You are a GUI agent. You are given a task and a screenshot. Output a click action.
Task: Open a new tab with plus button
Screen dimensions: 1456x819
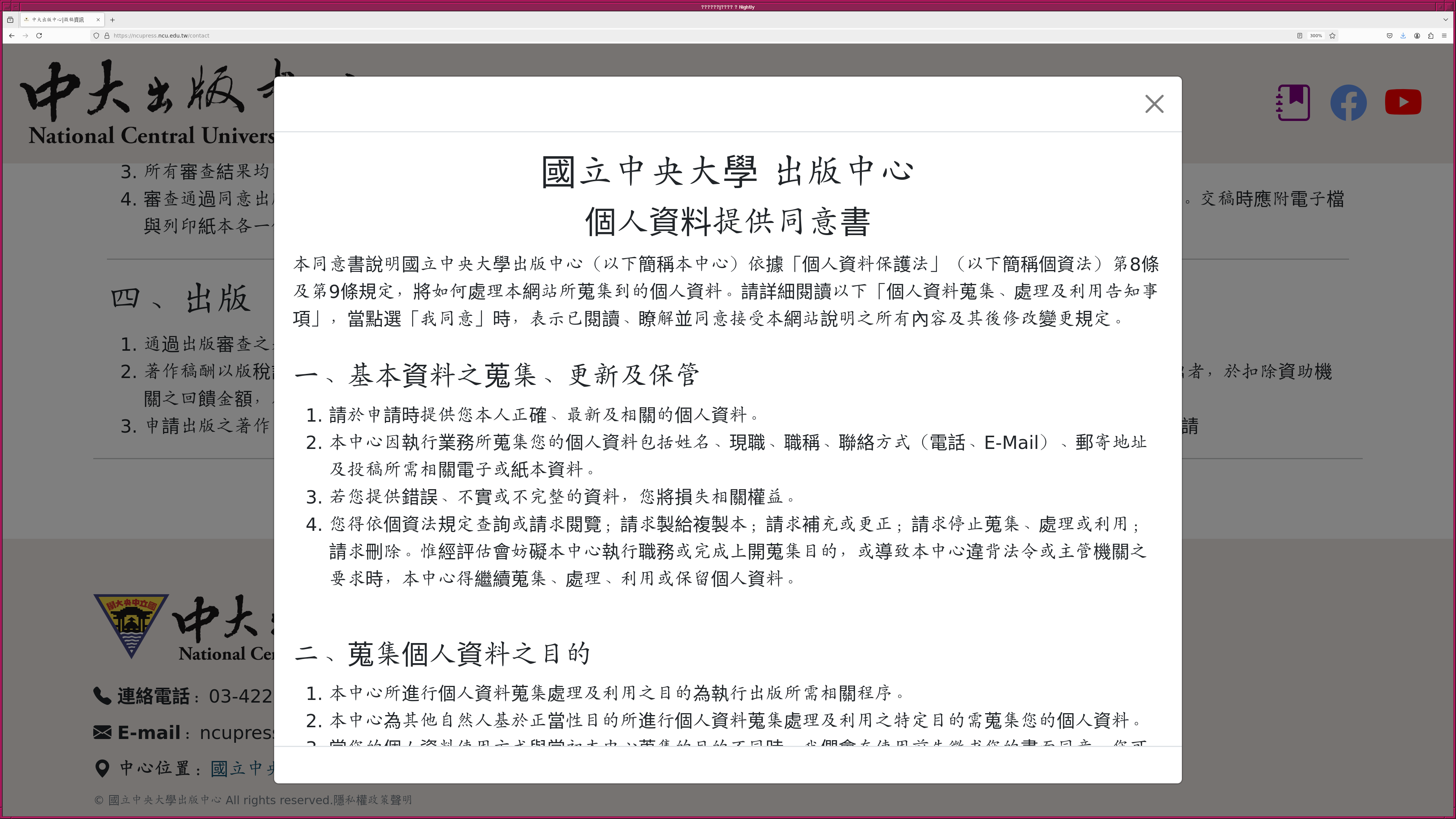(x=113, y=20)
